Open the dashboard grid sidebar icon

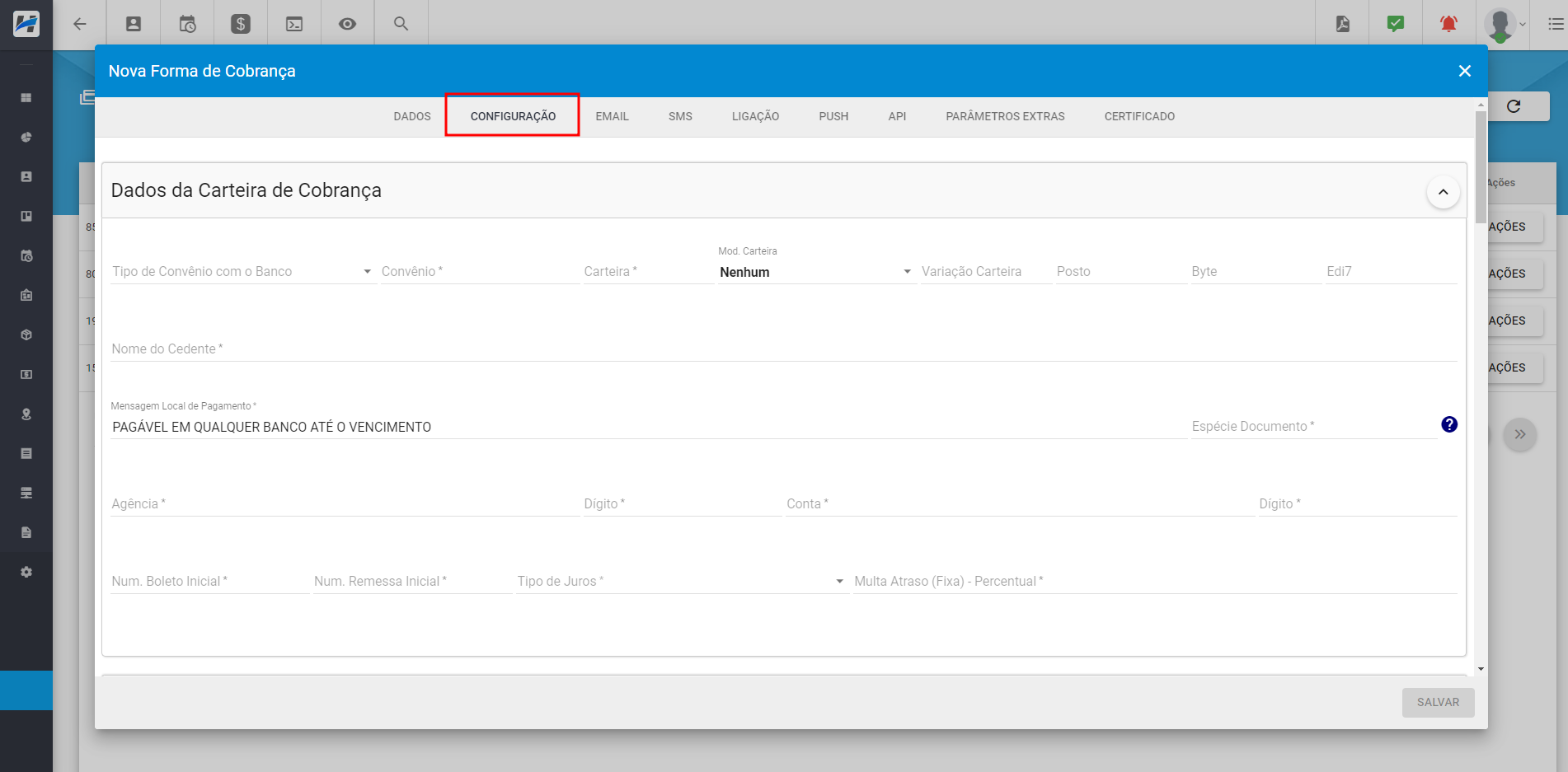coord(26,98)
